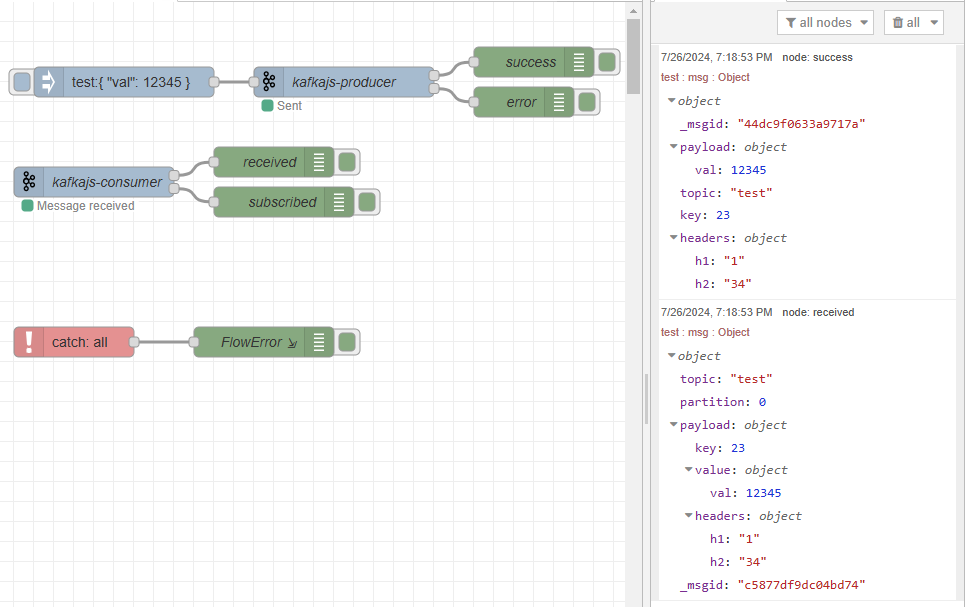Select the kafkajs-consumer node
This screenshot has height=607, width=965.
(x=94, y=182)
